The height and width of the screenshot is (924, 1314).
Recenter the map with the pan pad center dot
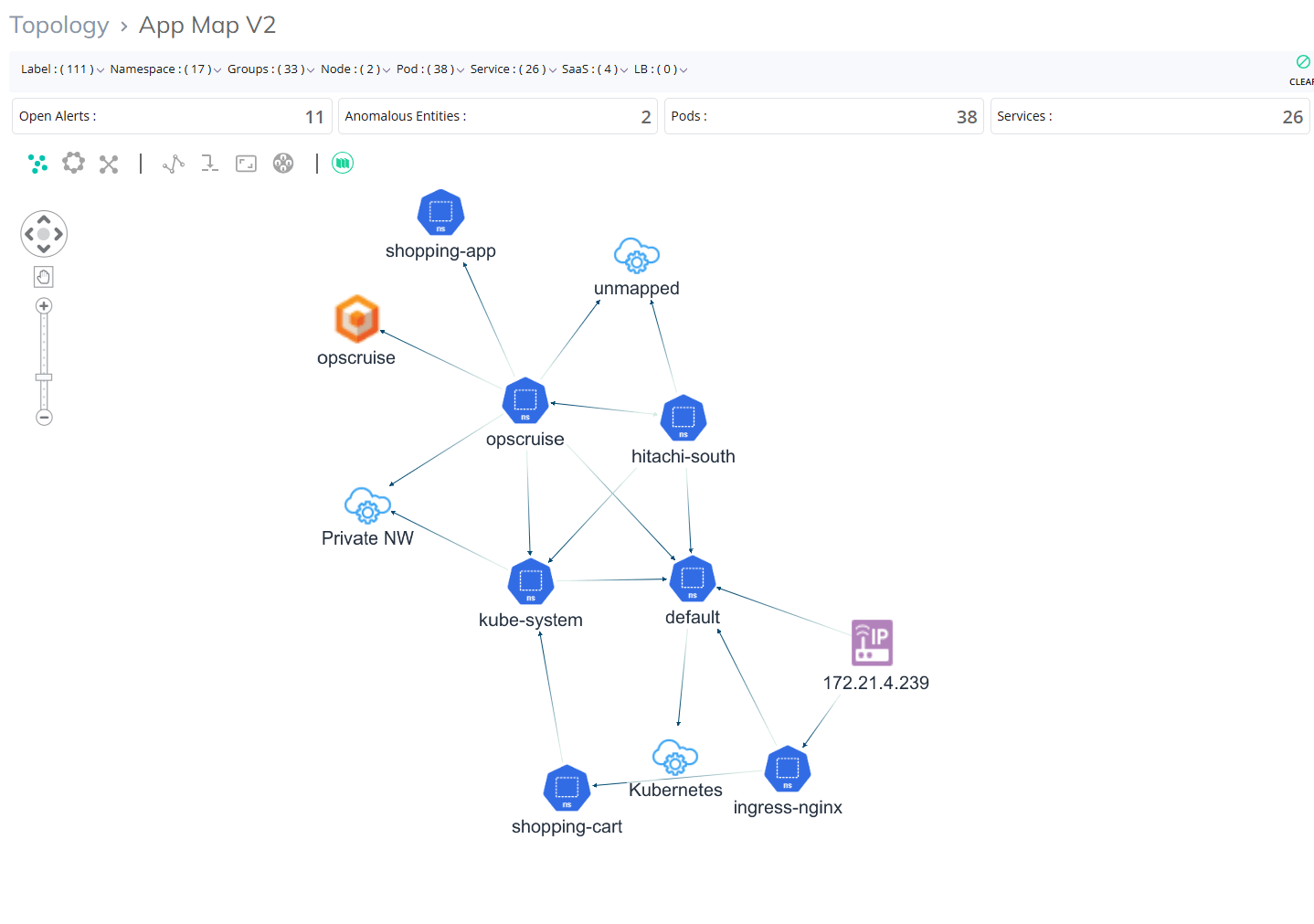44,234
